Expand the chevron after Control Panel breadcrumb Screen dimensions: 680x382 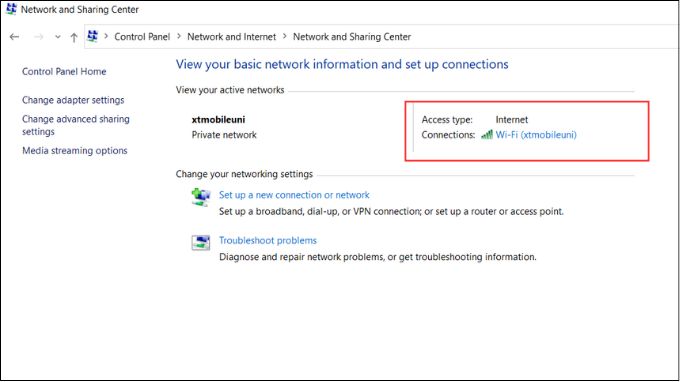tap(179, 36)
